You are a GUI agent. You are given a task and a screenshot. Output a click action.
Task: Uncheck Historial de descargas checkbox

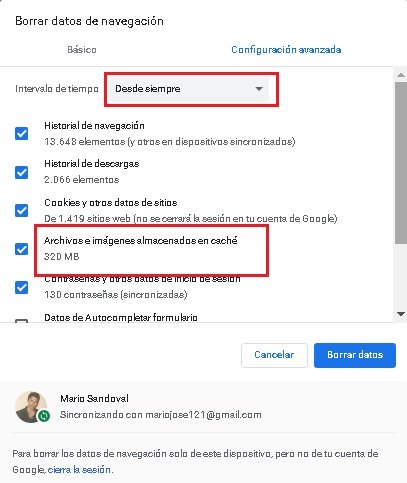click(x=22, y=172)
